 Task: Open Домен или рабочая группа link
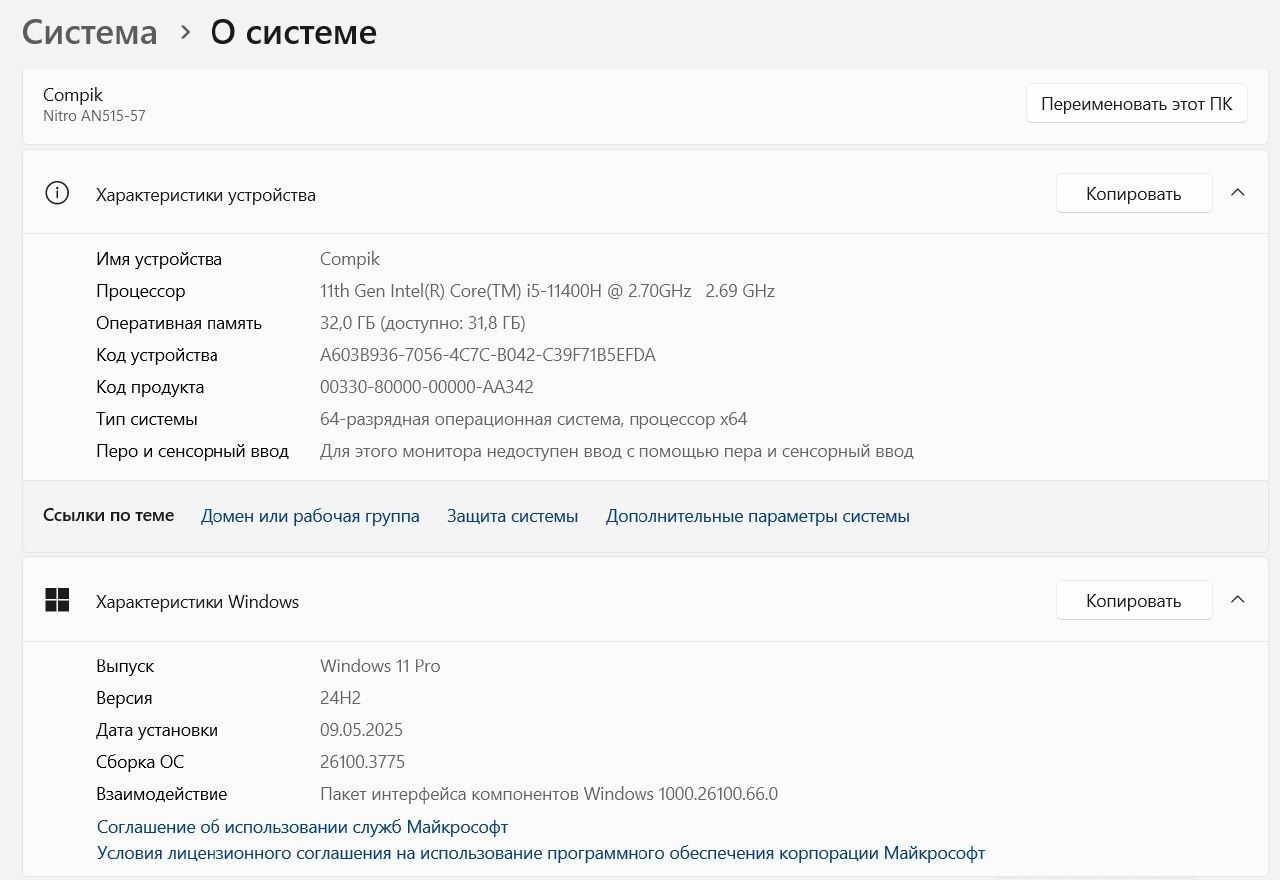[x=310, y=516]
